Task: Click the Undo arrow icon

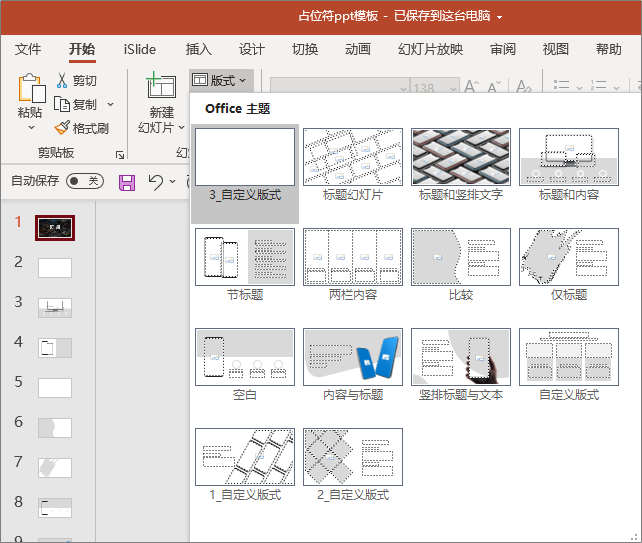Action: (156, 182)
